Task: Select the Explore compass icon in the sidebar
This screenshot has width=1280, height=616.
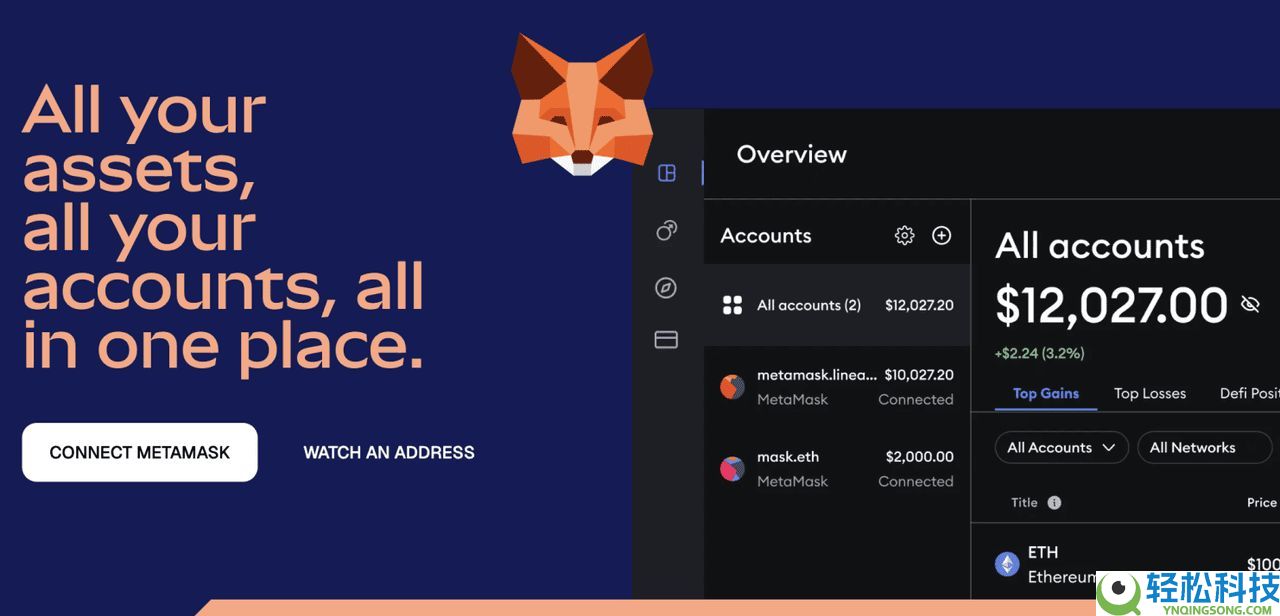Action: (666, 287)
